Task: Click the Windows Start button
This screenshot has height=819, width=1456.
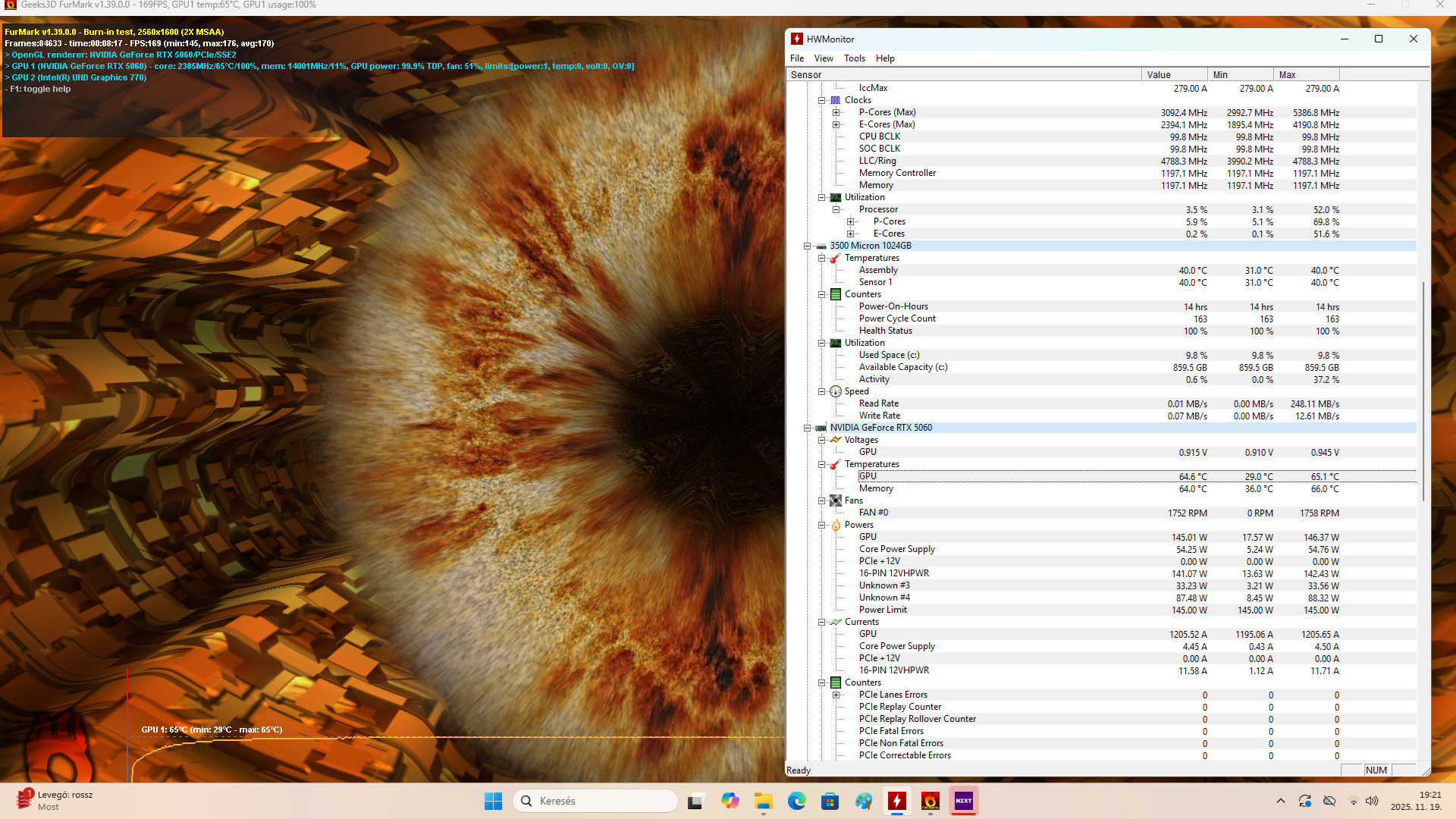Action: click(x=494, y=801)
